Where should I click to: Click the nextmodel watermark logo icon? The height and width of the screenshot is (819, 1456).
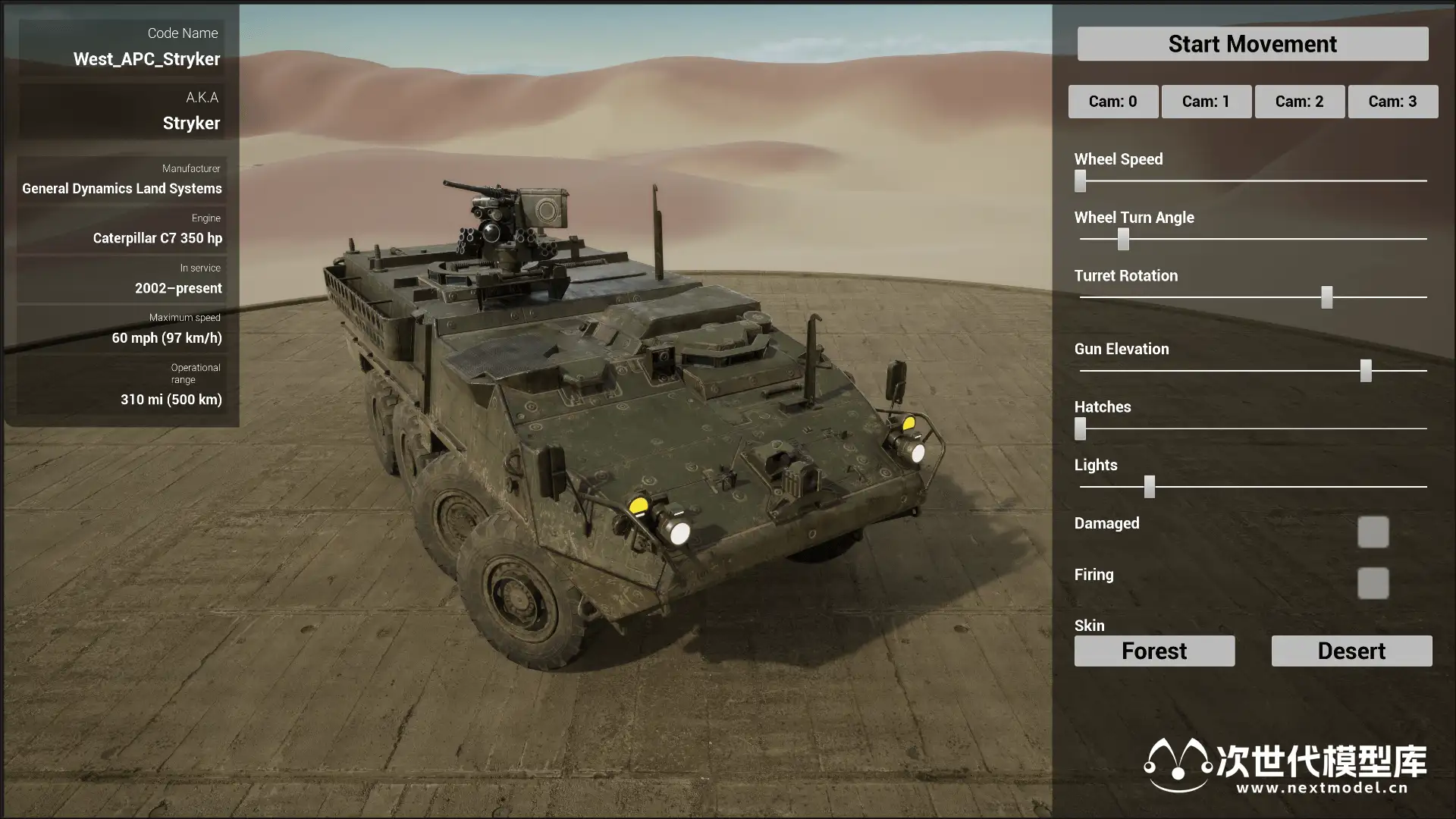click(x=1177, y=764)
